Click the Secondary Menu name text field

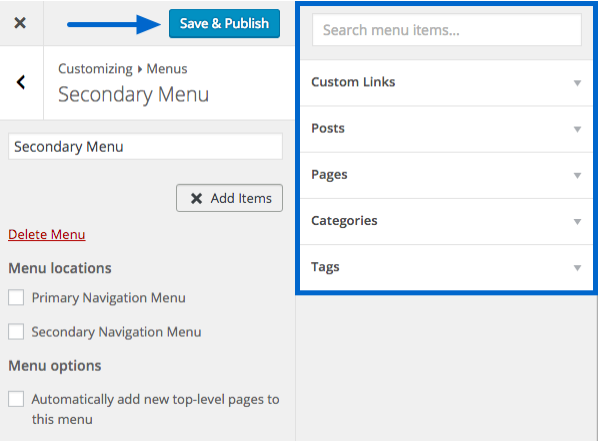pyautogui.click(x=145, y=146)
